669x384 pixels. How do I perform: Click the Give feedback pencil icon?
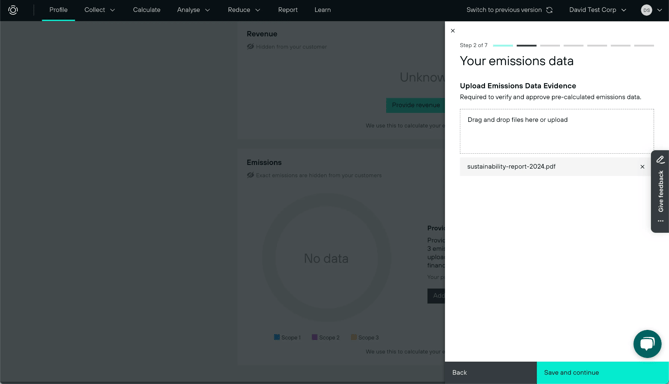[x=660, y=160]
